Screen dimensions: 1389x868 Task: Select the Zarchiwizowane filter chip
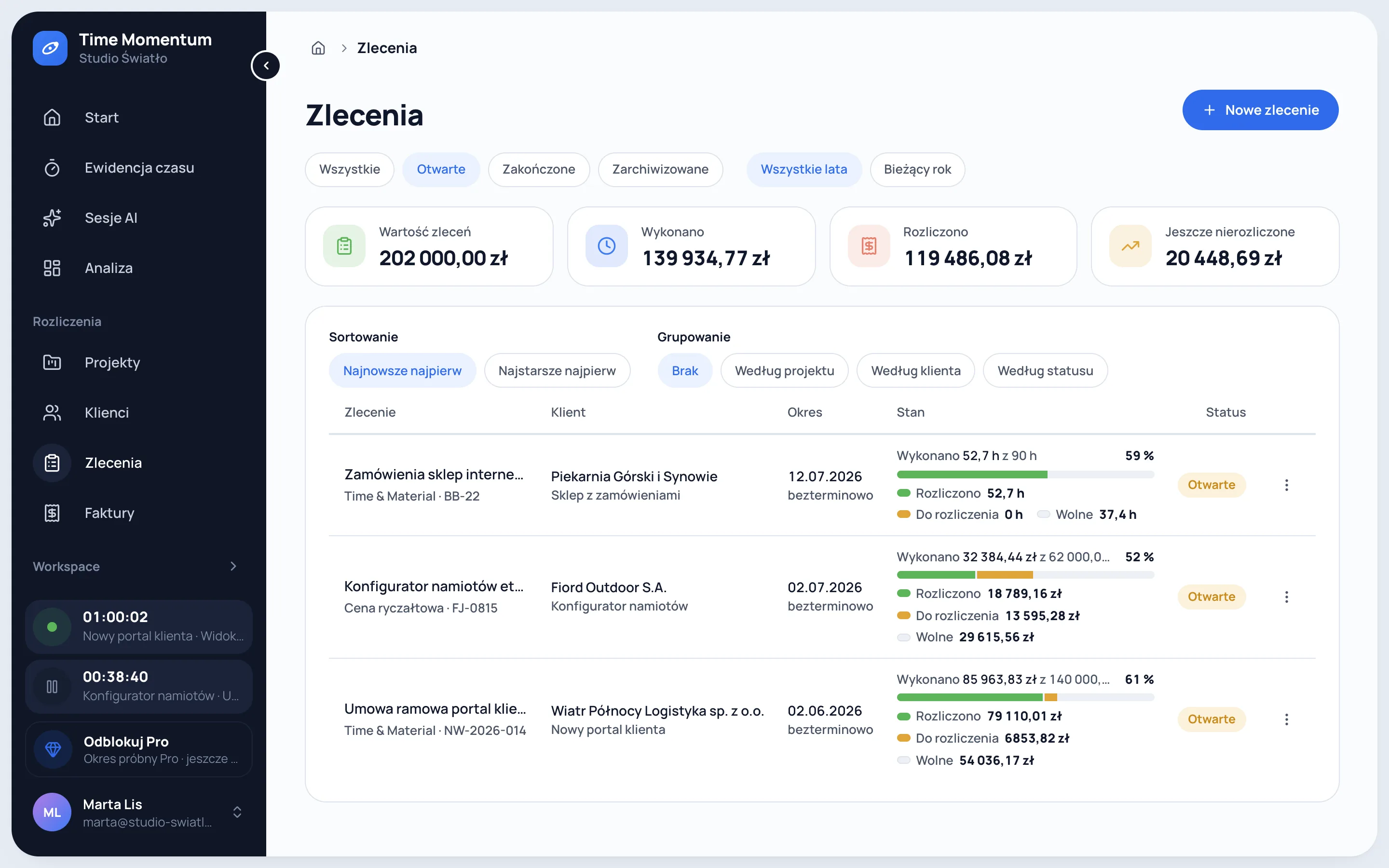pyautogui.click(x=660, y=169)
